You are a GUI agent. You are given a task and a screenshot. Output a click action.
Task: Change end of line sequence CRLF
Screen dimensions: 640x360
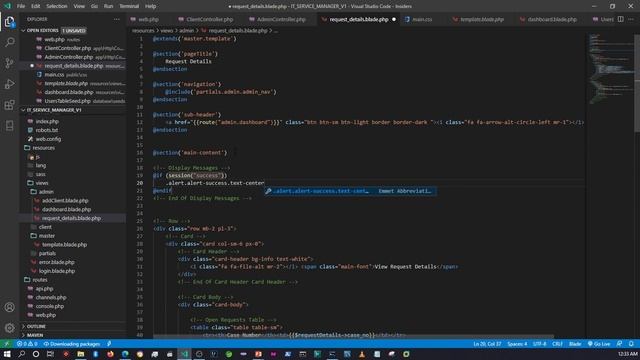click(557, 344)
